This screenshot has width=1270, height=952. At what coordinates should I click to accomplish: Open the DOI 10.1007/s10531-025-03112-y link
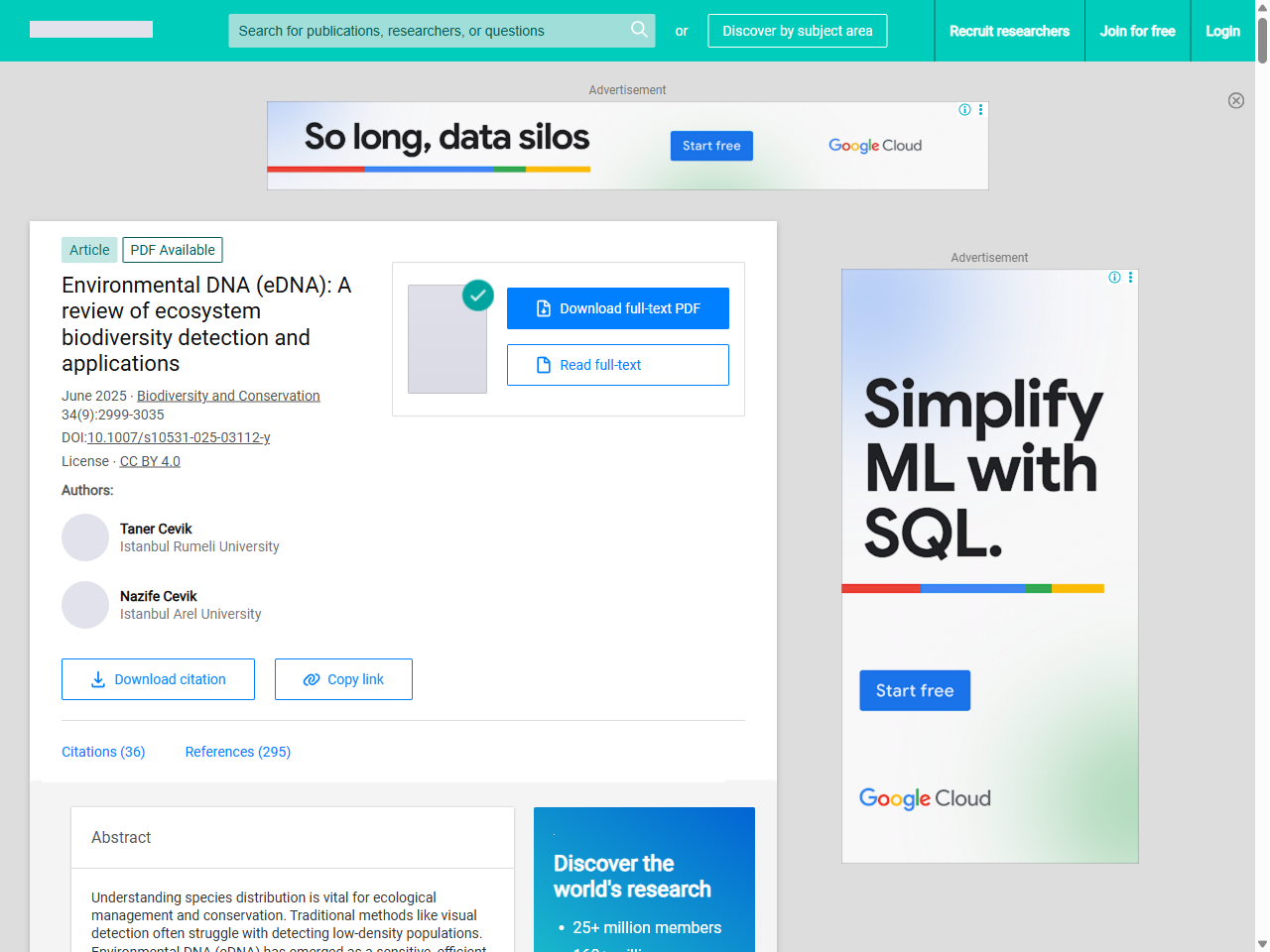[x=179, y=437]
